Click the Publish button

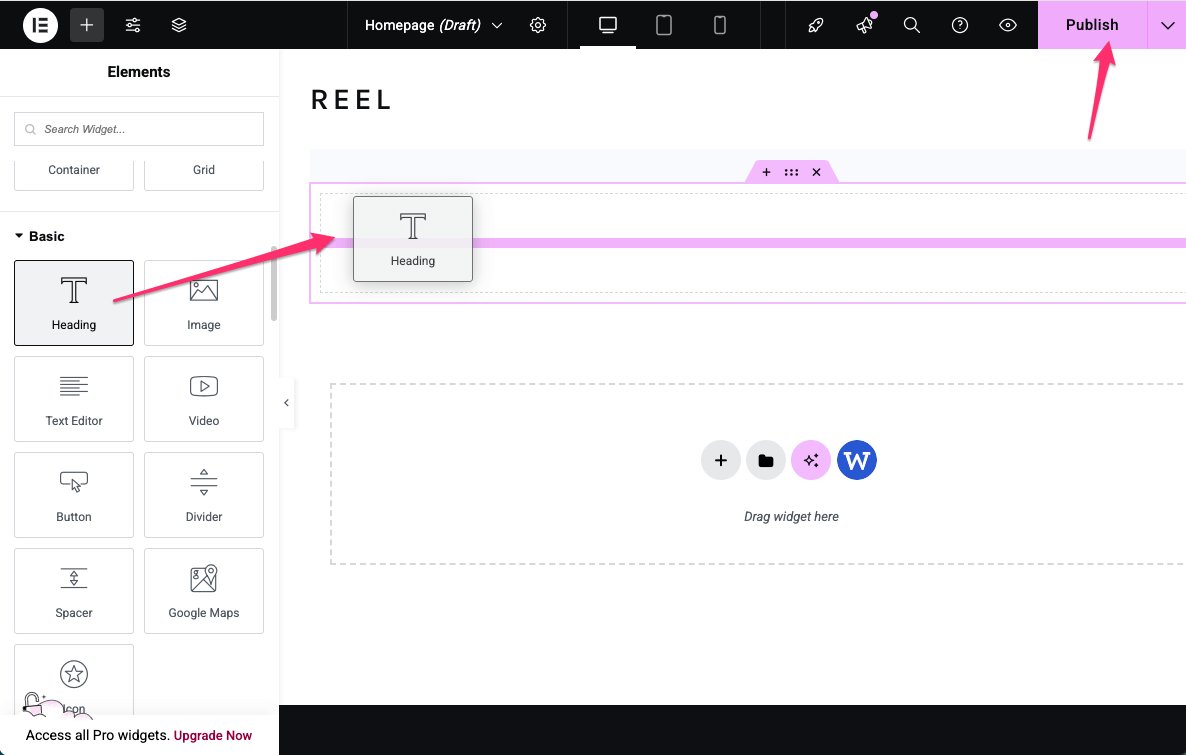pyautogui.click(x=1091, y=25)
